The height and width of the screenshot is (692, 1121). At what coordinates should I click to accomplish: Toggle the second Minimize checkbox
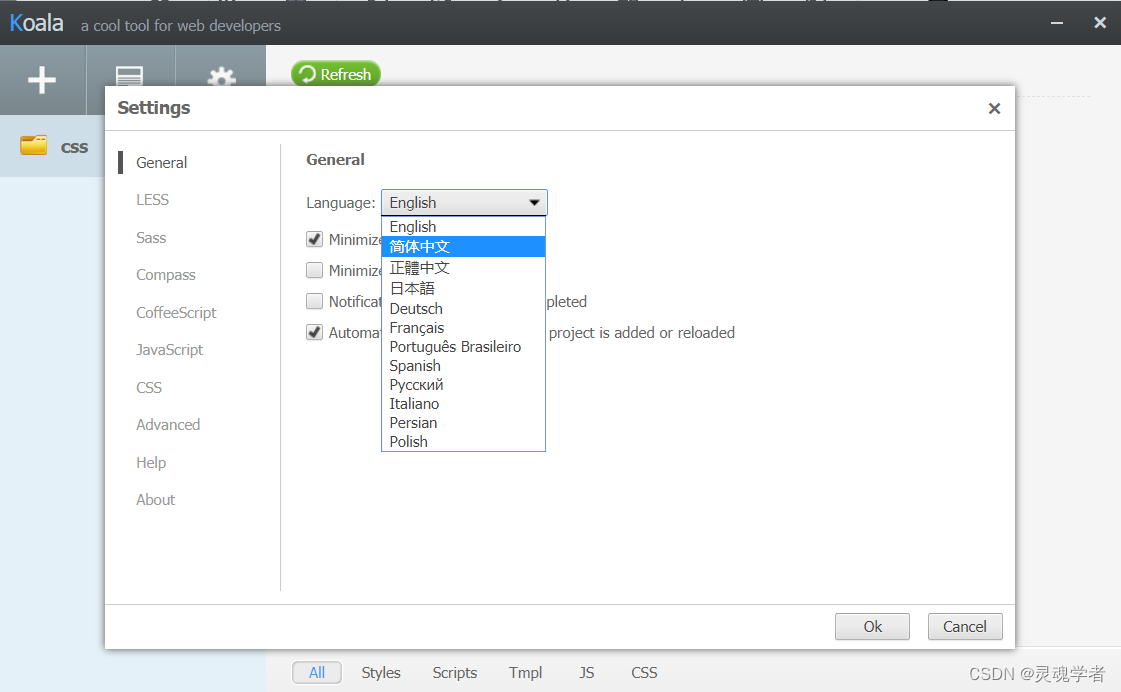tap(315, 270)
